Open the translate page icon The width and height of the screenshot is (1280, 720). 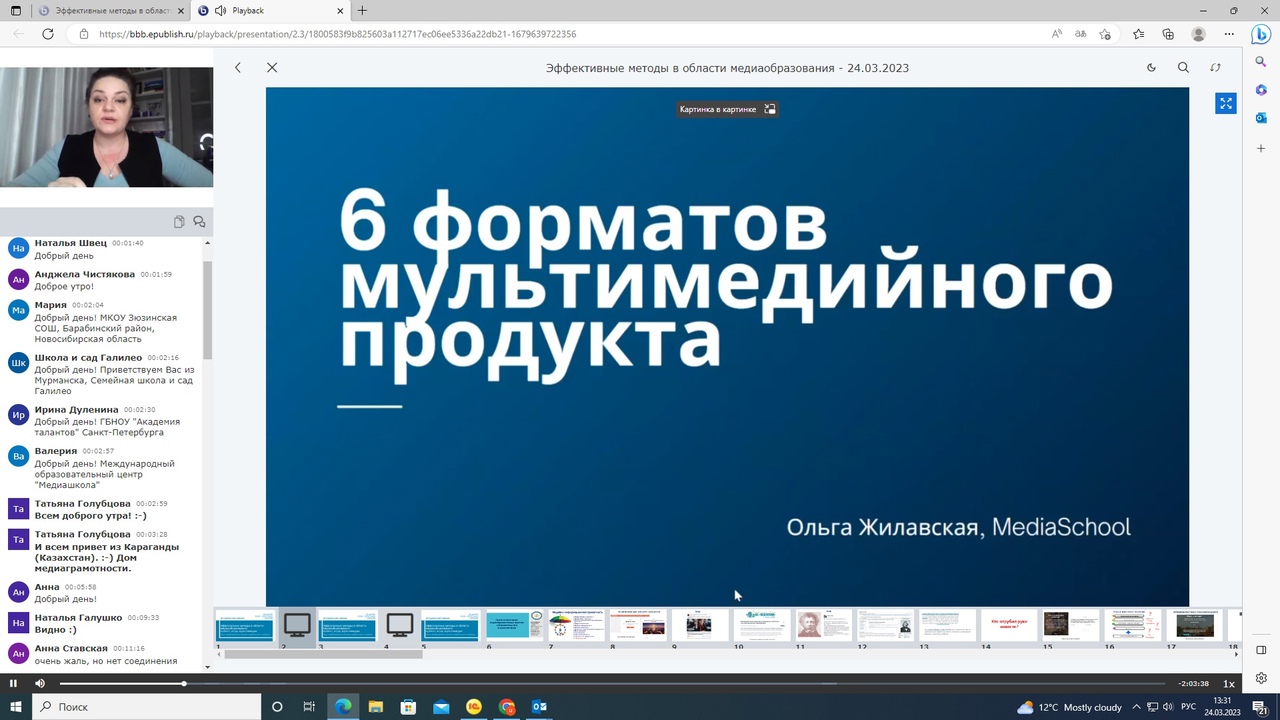pyautogui.click(x=1080, y=34)
